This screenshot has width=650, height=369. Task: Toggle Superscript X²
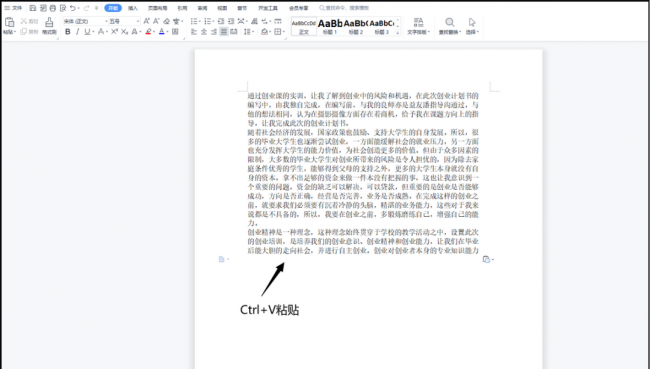tap(114, 32)
